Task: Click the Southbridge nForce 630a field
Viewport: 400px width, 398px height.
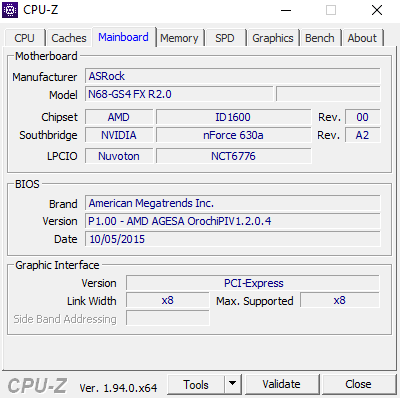Action: pyautogui.click(x=233, y=135)
